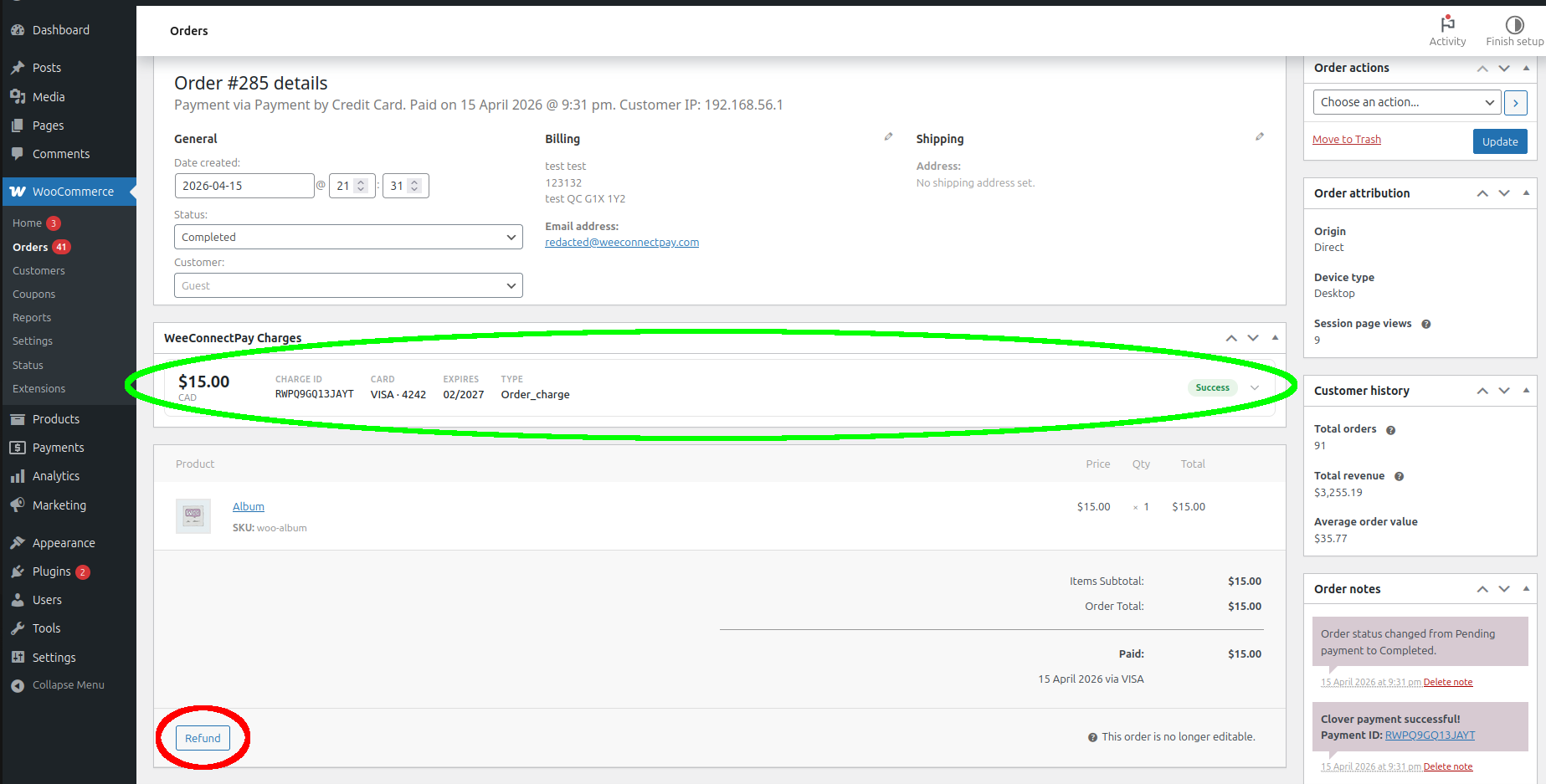Image resolution: width=1546 pixels, height=784 pixels.
Task: Toggle Order notes panel triangle
Action: [x=1526, y=588]
